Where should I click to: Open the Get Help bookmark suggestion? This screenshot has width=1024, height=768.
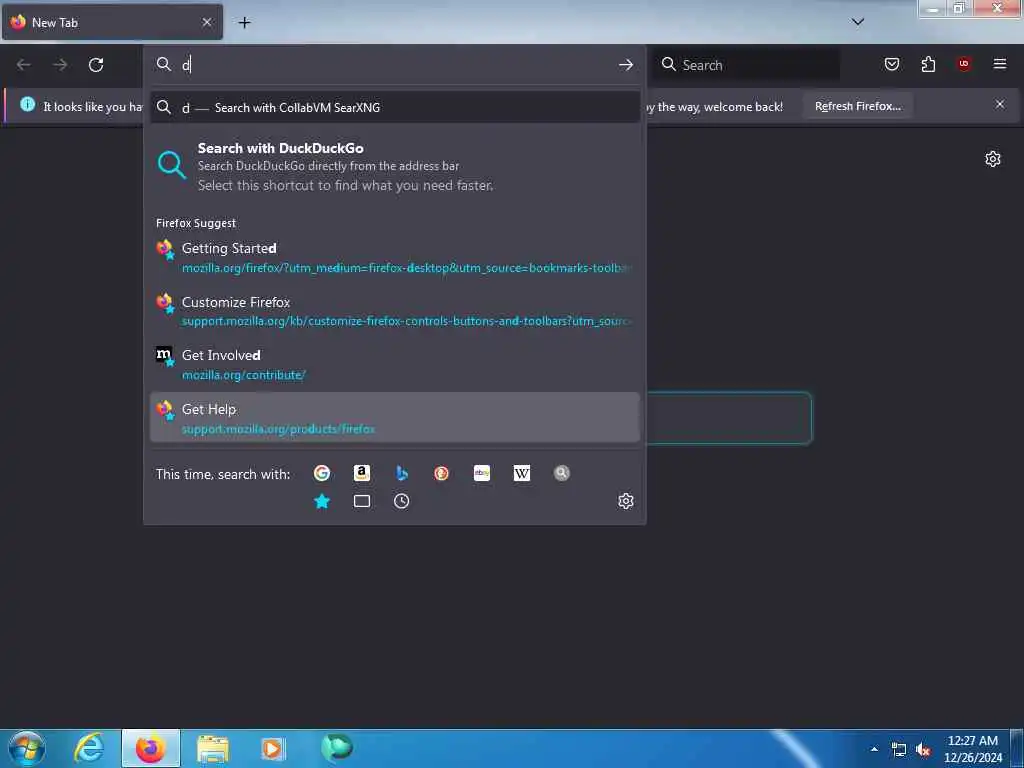point(394,417)
